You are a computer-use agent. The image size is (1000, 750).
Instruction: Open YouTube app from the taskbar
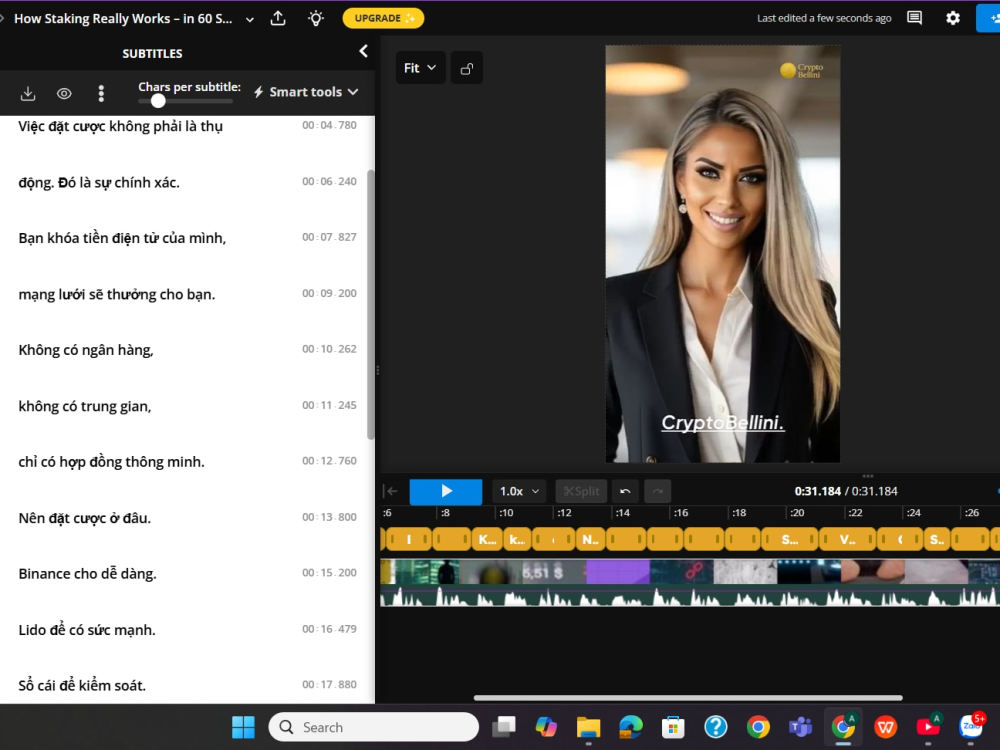[928, 727]
